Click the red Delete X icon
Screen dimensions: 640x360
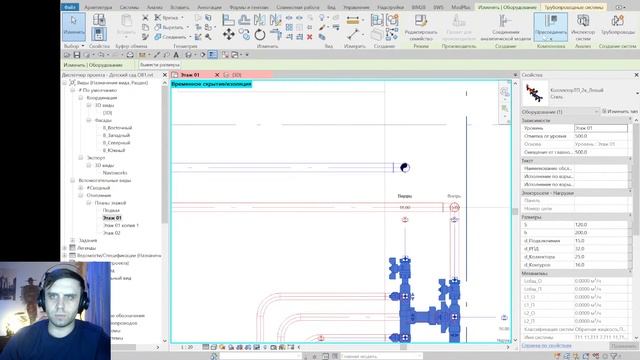(309, 37)
